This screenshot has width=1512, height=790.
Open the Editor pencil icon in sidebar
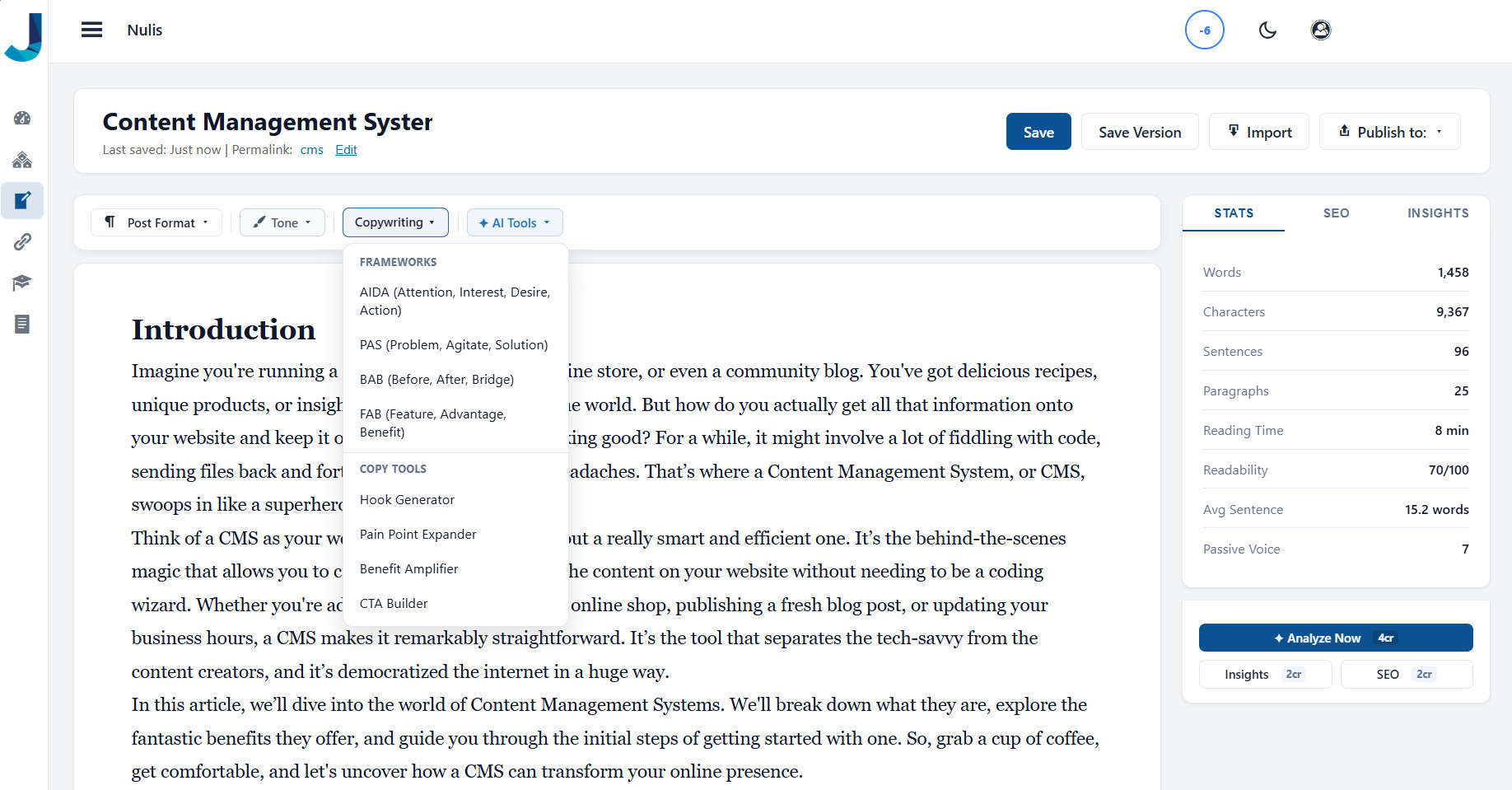pyautogui.click(x=22, y=200)
